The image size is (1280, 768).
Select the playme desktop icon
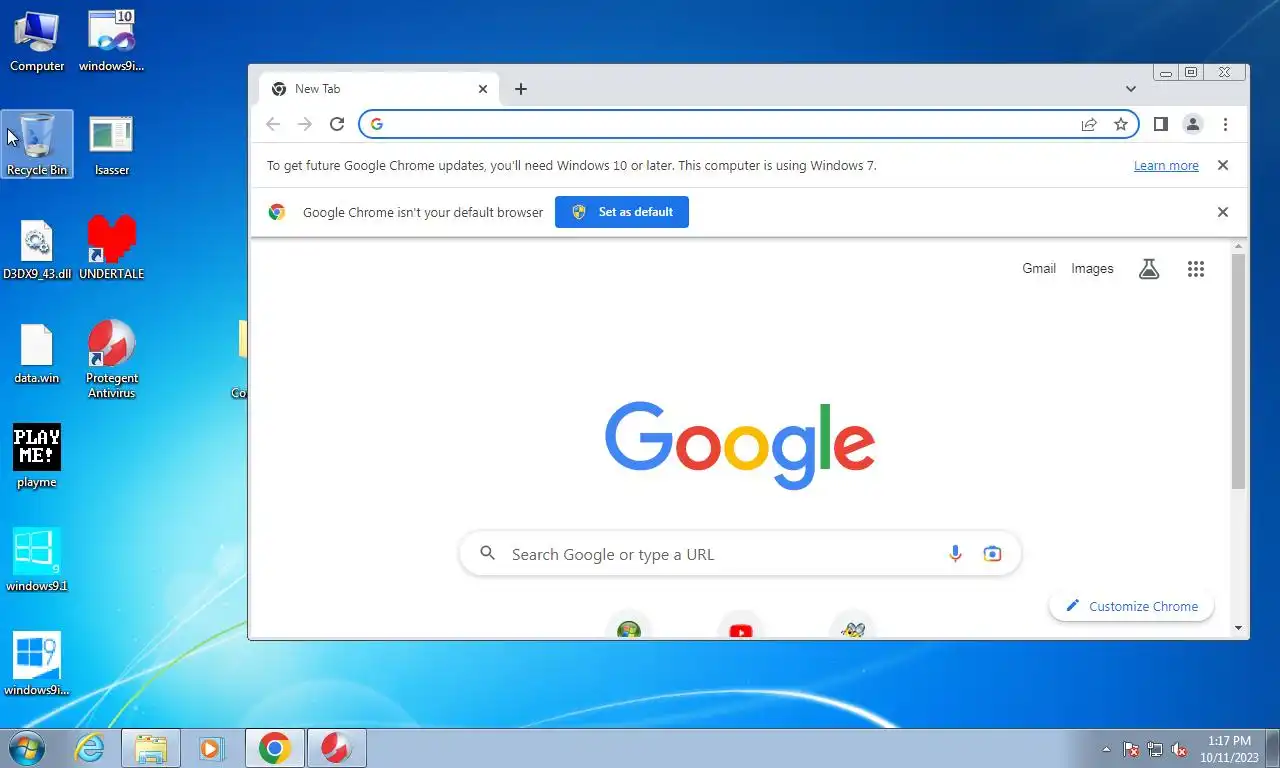click(37, 456)
